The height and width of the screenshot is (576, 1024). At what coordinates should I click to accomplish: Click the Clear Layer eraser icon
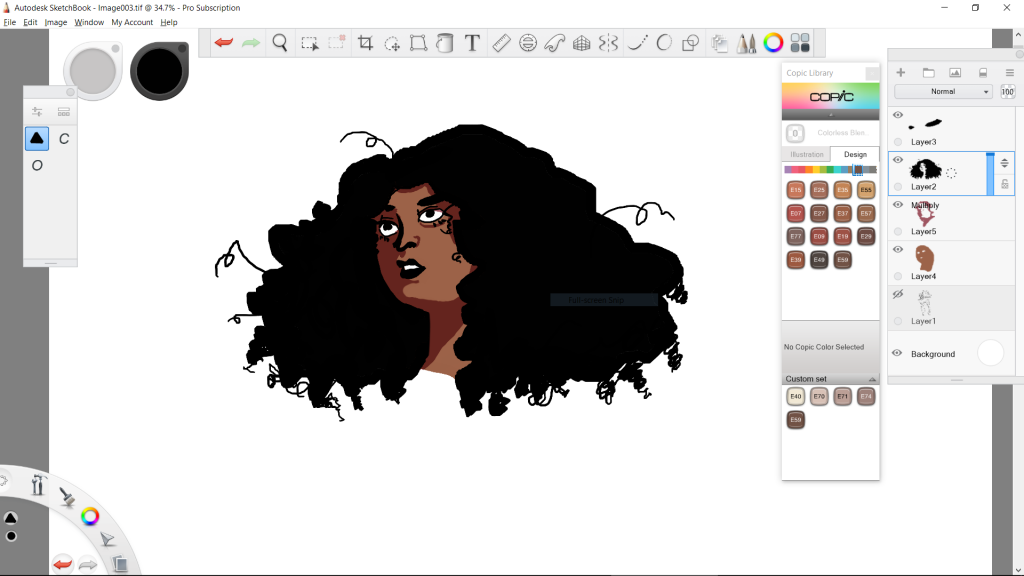(x=983, y=72)
